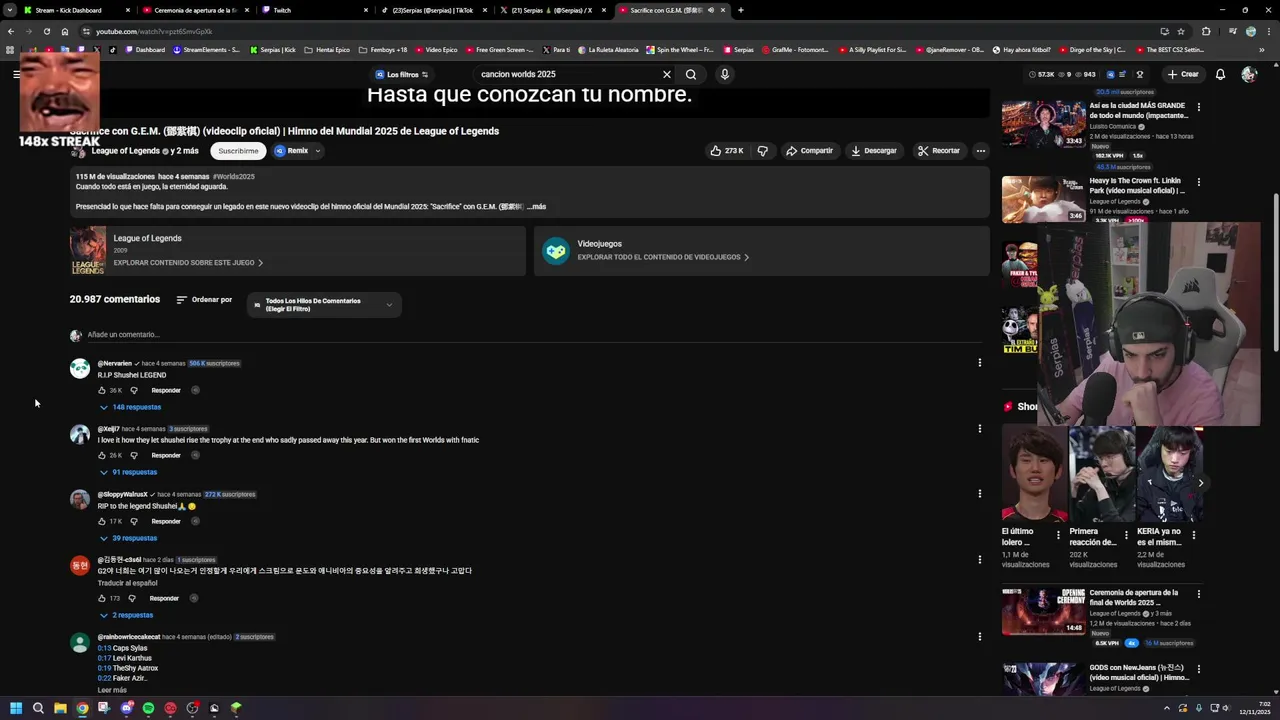Open File Explorer from taskbar
The width and height of the screenshot is (1280, 720).
click(x=60, y=708)
